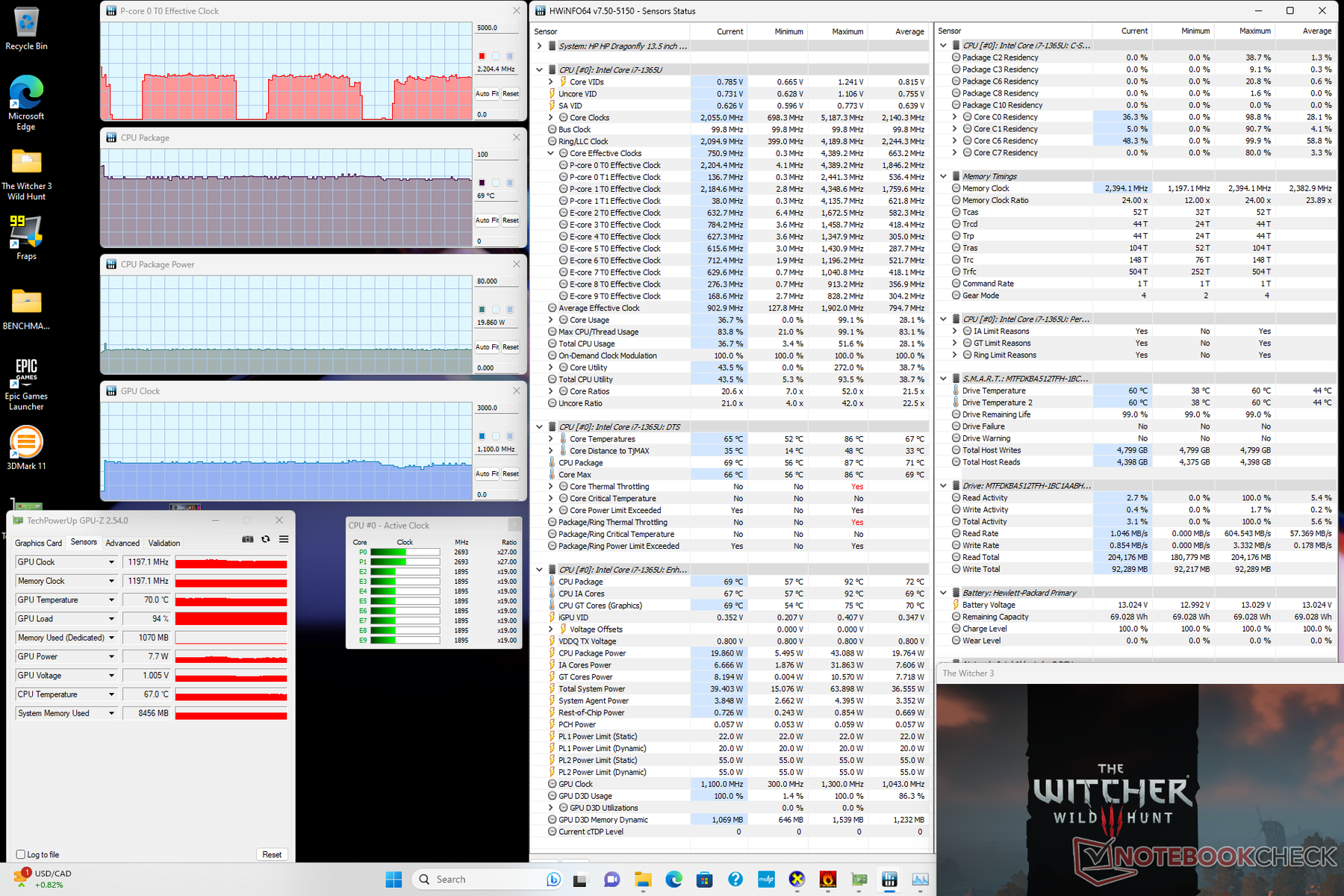
Task: Open Task View from the taskbar
Action: [x=579, y=880]
